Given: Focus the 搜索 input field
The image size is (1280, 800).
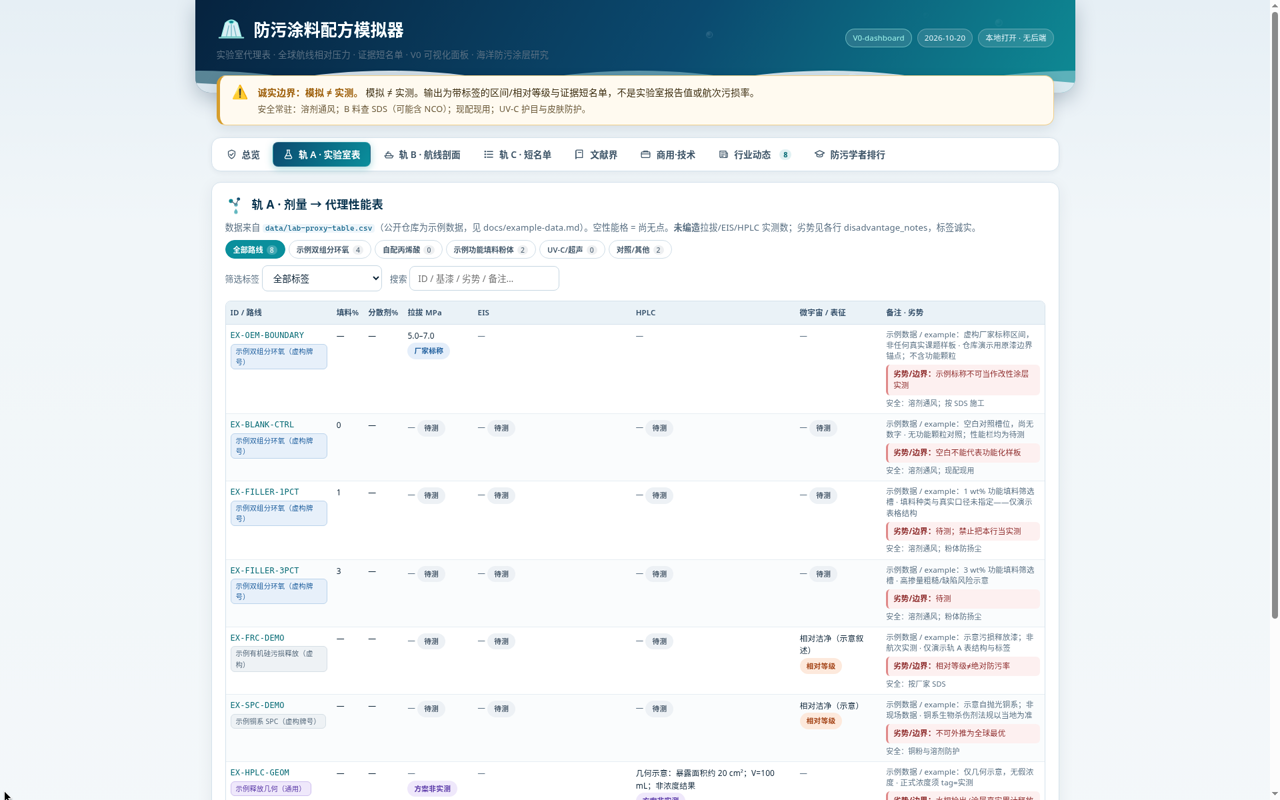Looking at the screenshot, I should (x=484, y=278).
